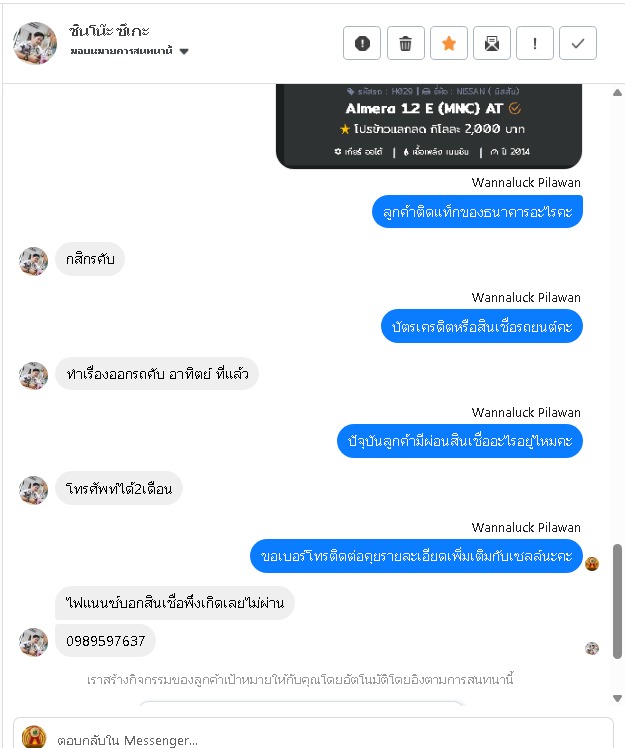Mark conversation done with checkmark icon
This screenshot has width=625, height=748.
coord(578,43)
